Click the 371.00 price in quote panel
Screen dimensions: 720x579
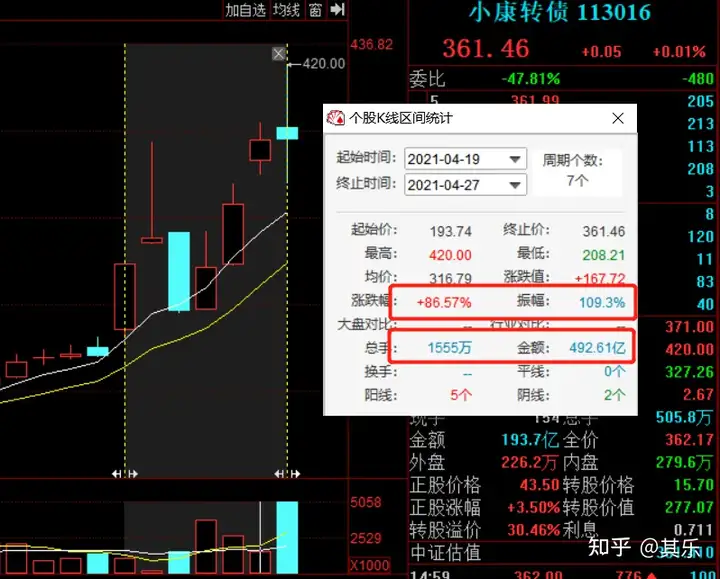[x=689, y=327]
